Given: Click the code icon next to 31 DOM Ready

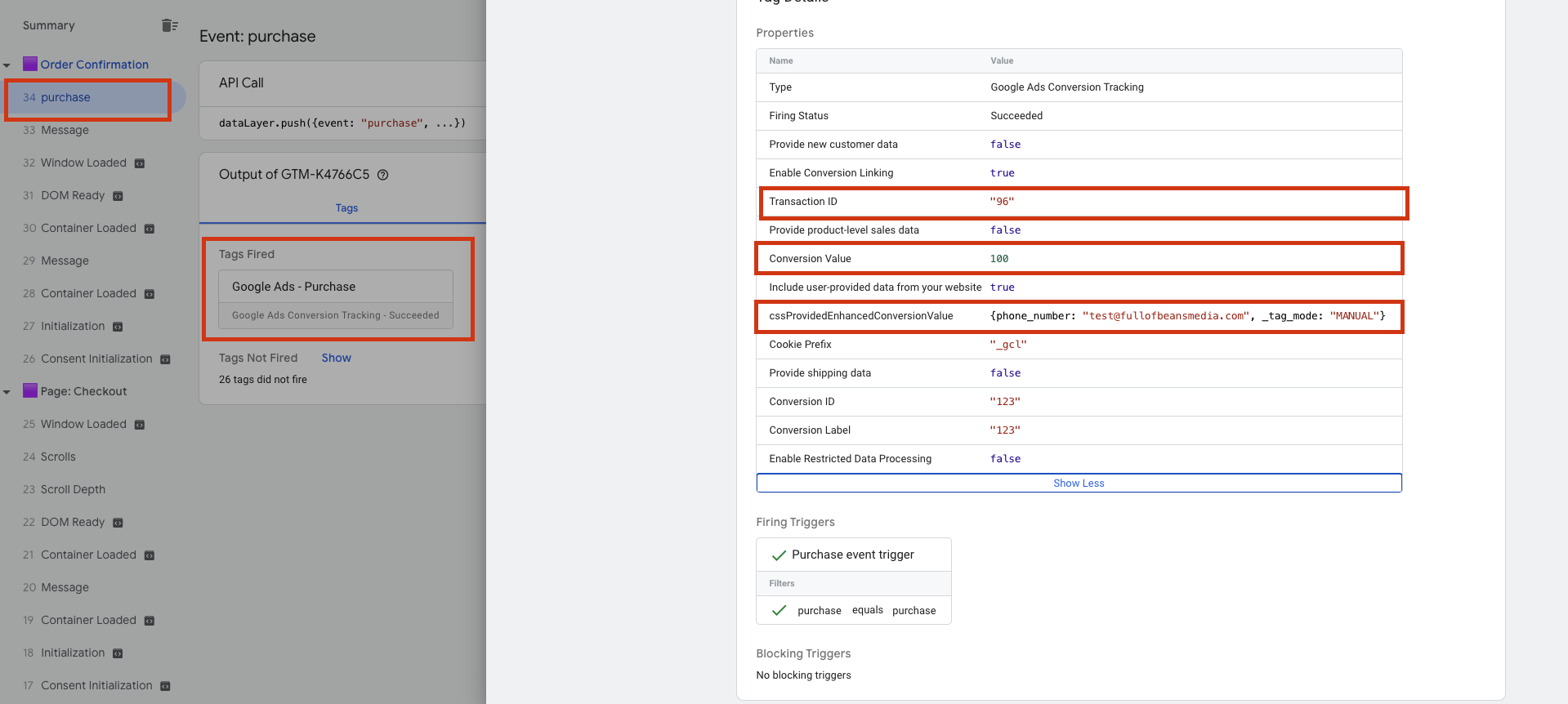Looking at the screenshot, I should 118,196.
